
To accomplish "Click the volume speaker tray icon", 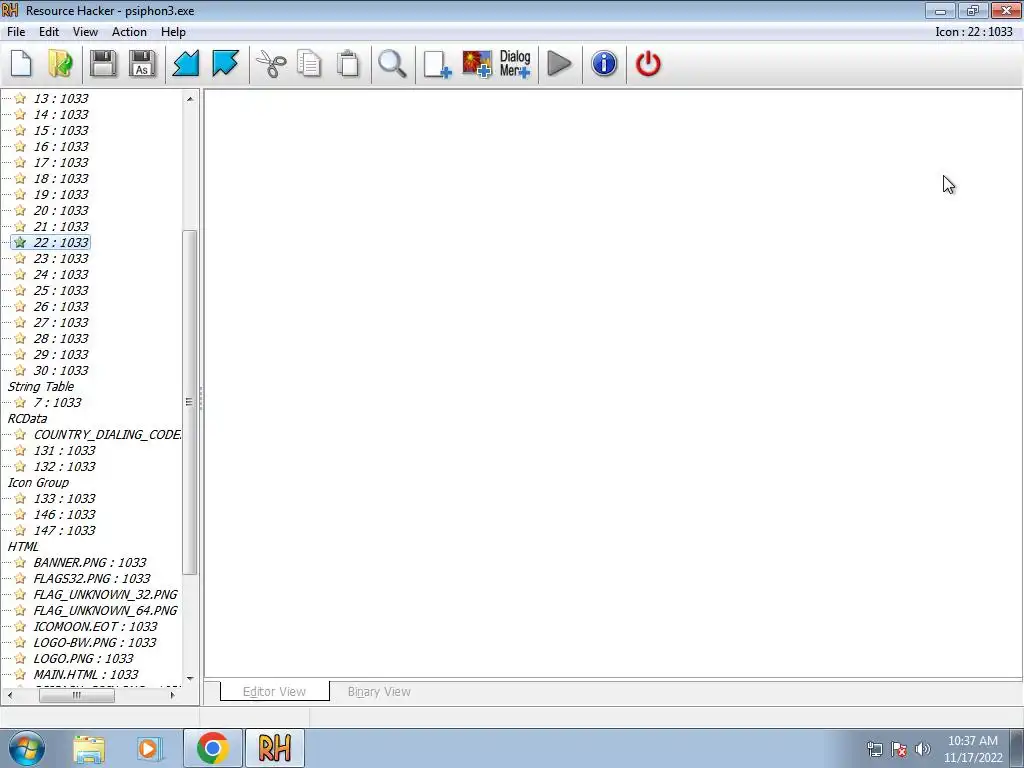I will tap(923, 749).
